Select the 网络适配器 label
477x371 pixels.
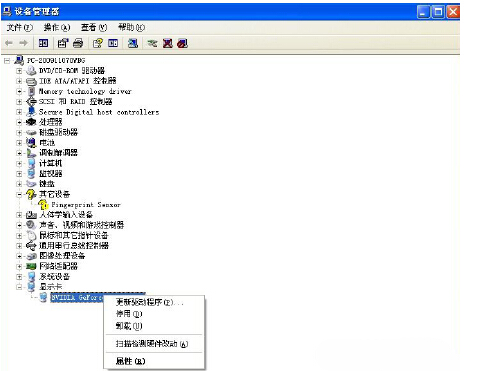(x=58, y=266)
